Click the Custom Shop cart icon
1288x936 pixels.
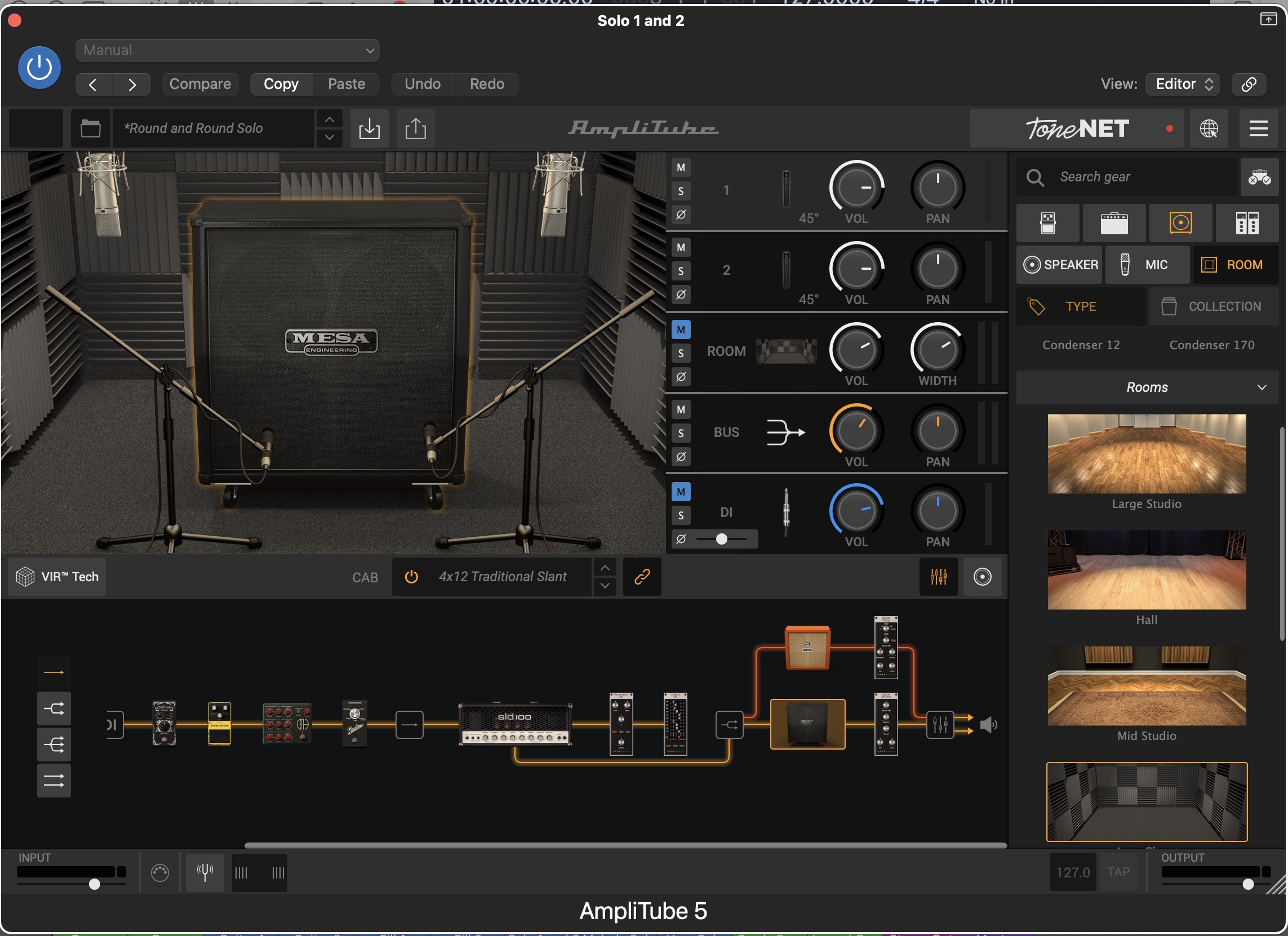point(1259,177)
